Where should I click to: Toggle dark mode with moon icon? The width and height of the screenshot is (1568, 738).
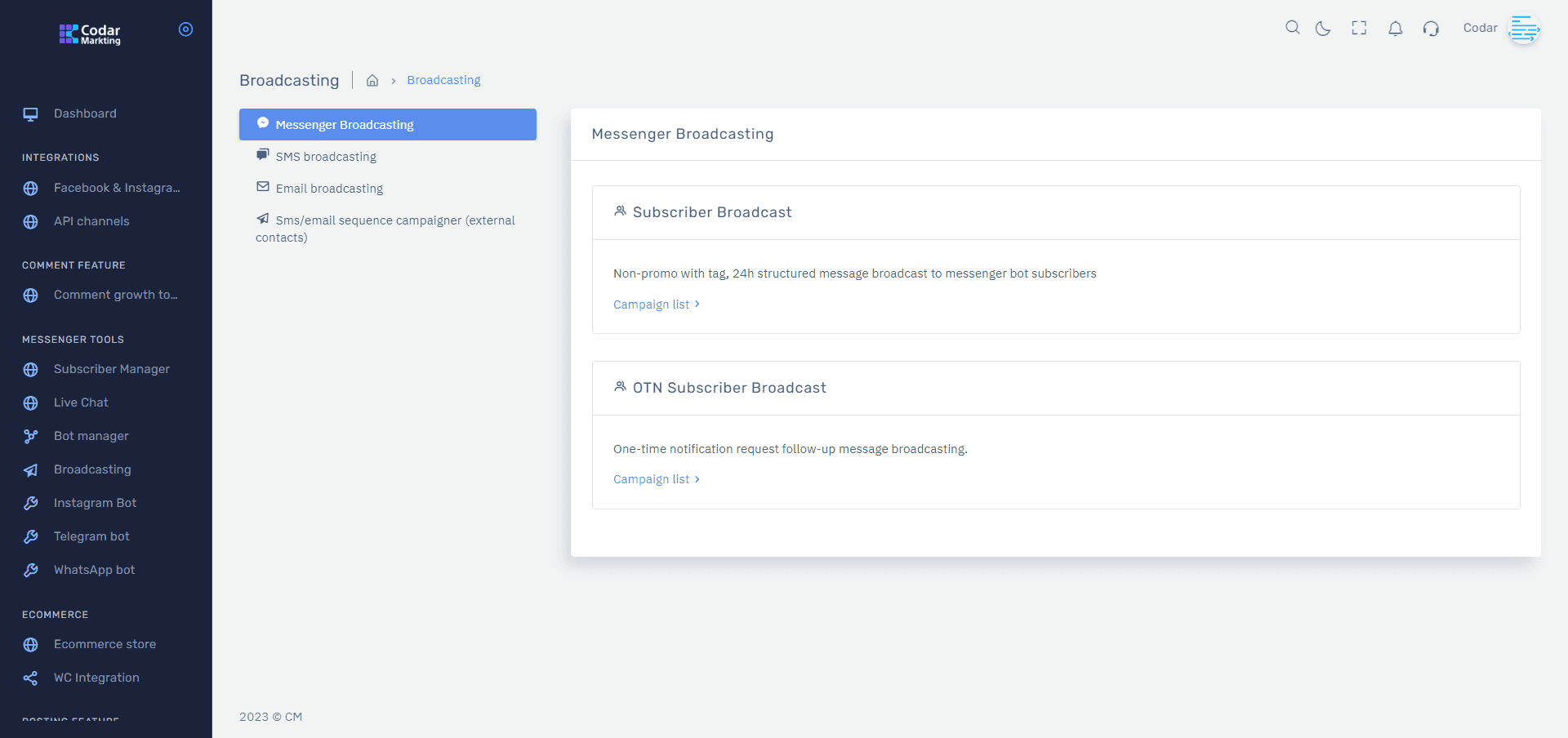pos(1323,29)
